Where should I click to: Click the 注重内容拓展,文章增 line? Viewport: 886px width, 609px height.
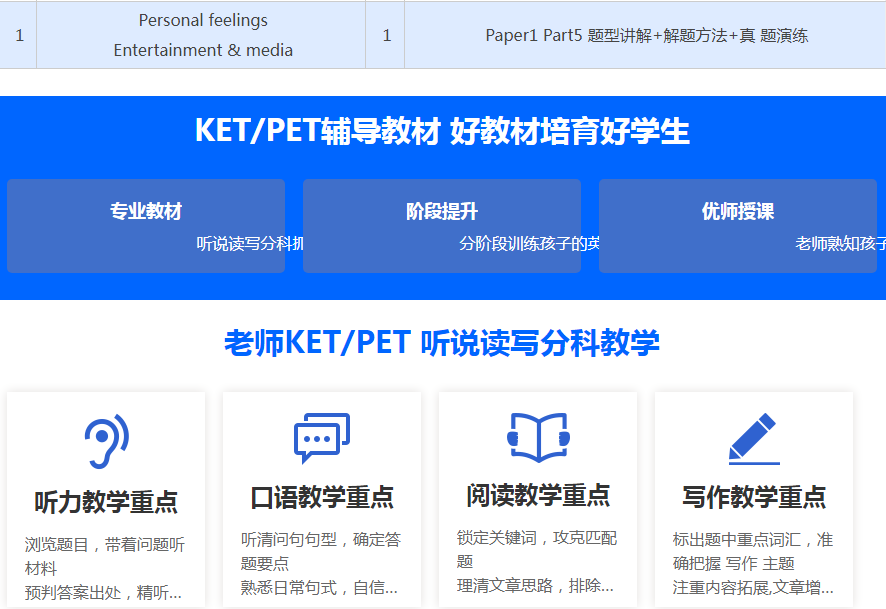click(x=753, y=588)
